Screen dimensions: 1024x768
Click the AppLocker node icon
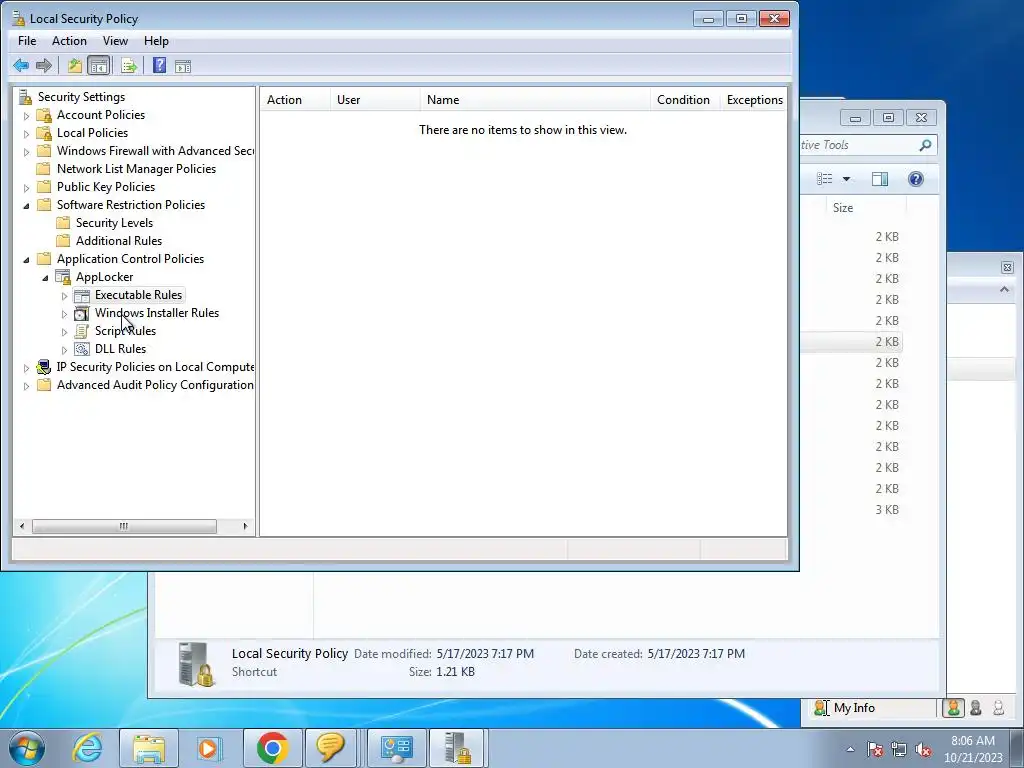click(63, 277)
